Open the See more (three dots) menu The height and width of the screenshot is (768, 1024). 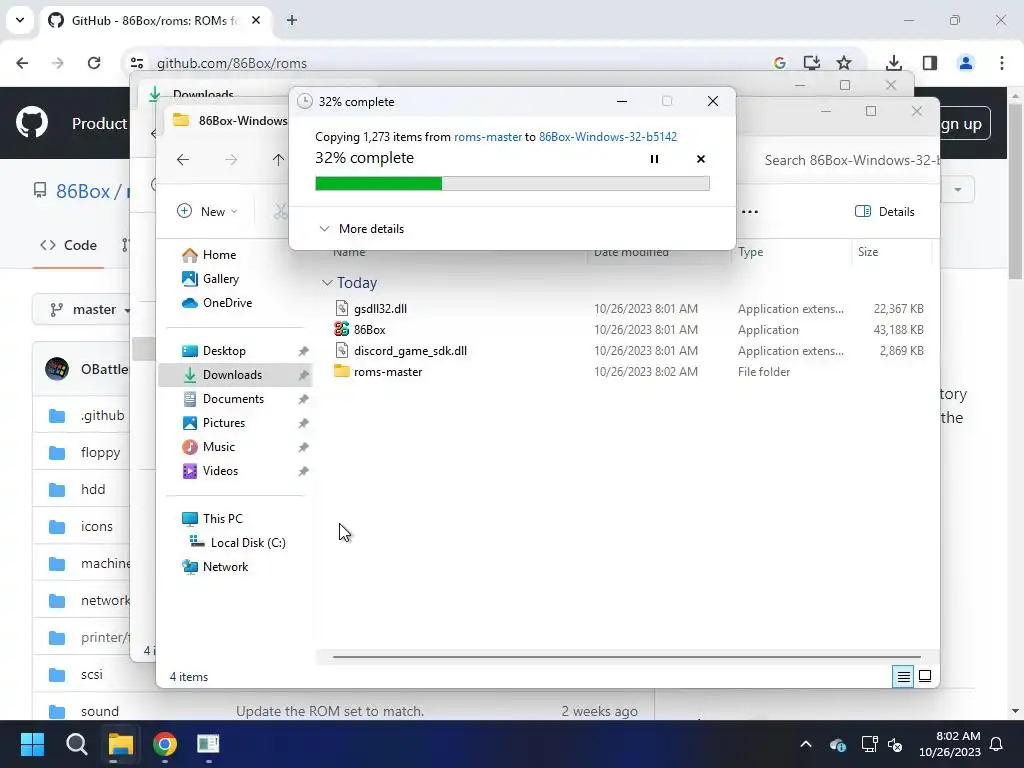[750, 212]
